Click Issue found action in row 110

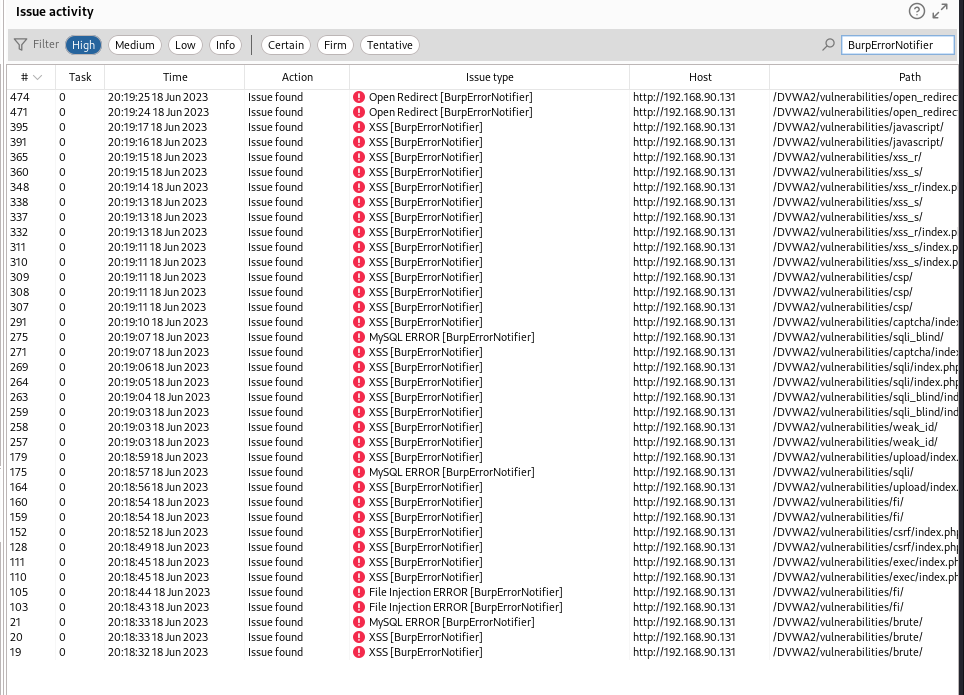pyautogui.click(x=275, y=578)
